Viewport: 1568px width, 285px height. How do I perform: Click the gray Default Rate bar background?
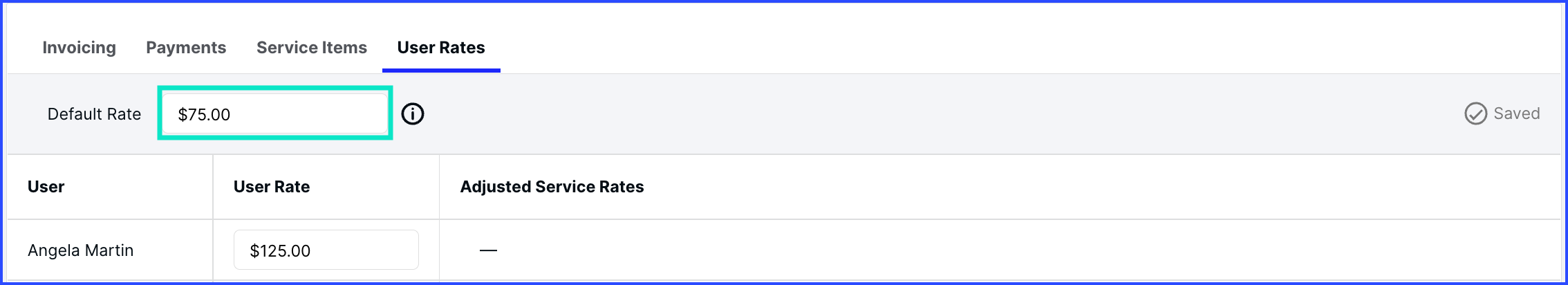pos(899,114)
